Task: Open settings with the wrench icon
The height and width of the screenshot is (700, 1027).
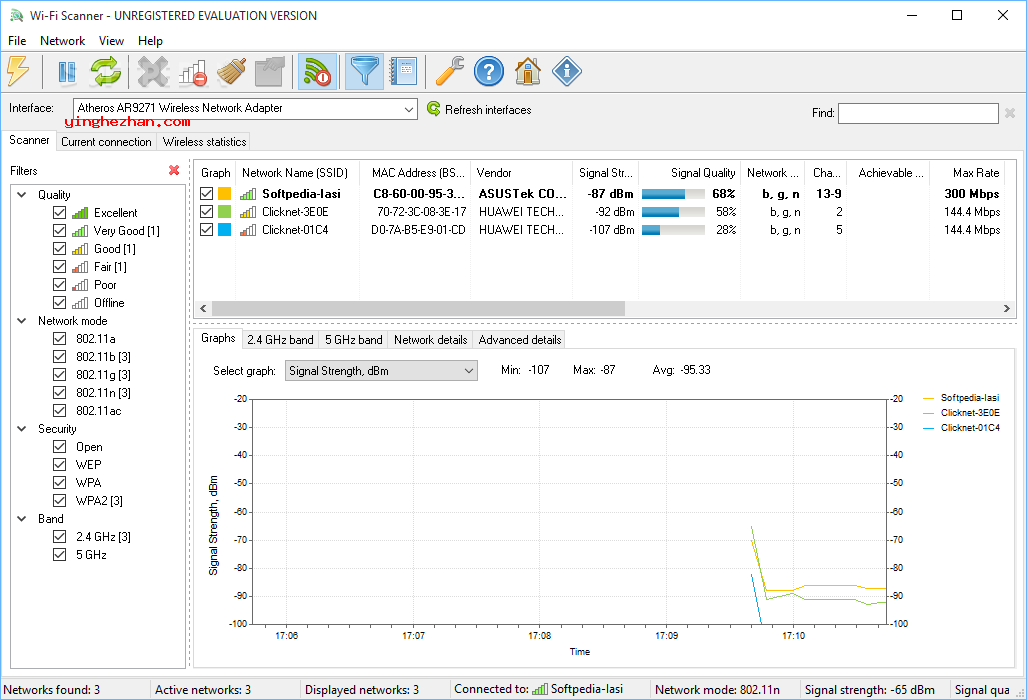Action: pyautogui.click(x=449, y=71)
